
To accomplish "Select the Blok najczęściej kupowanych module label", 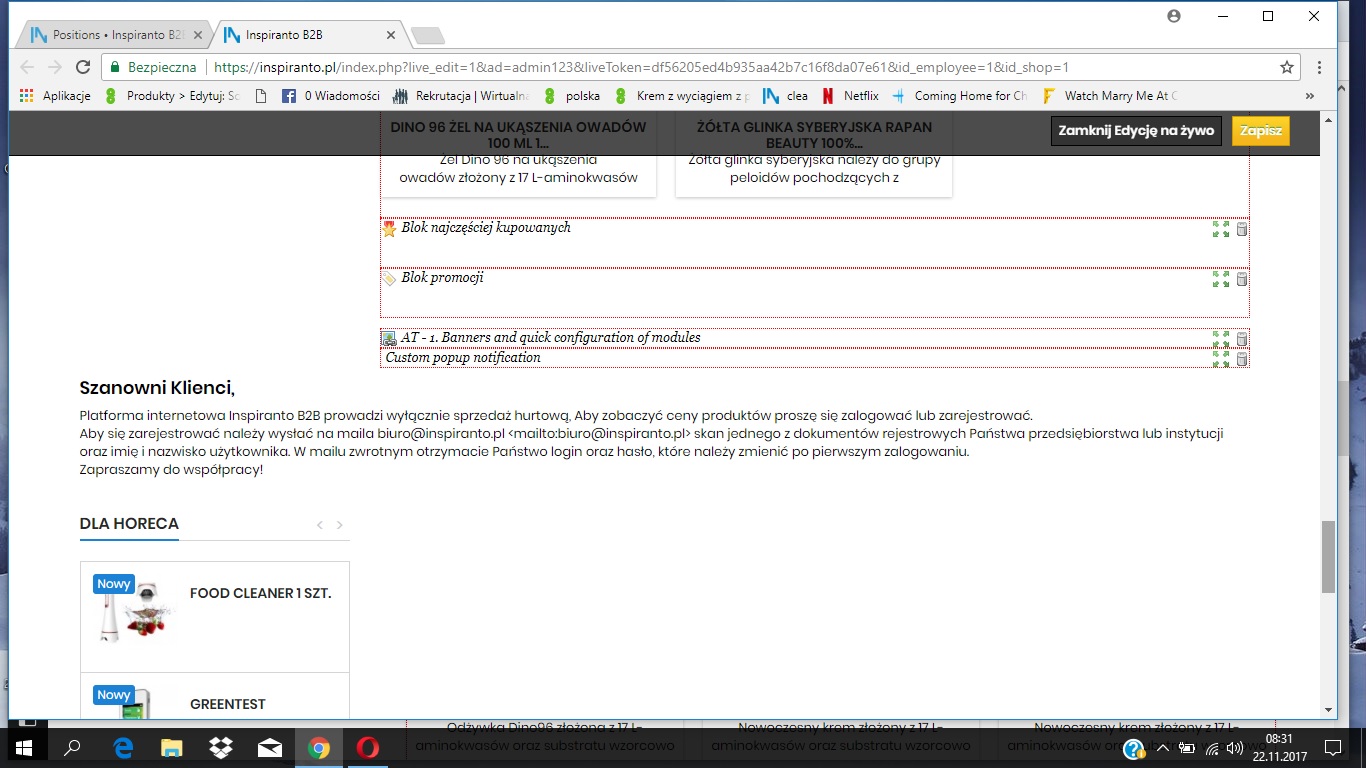I will [486, 228].
